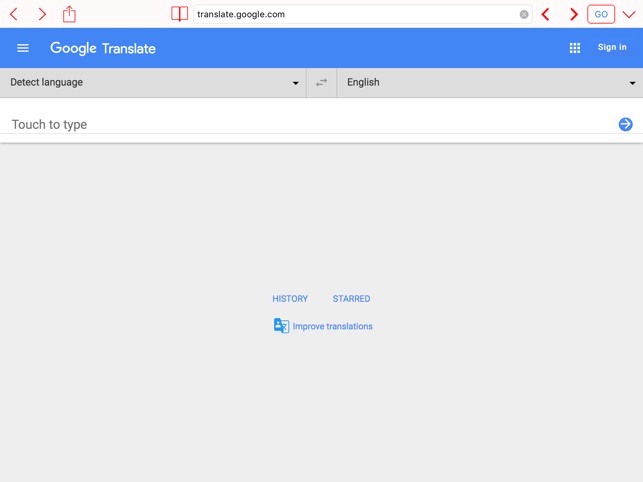Focus the Touch to type field
The height and width of the screenshot is (482, 643).
[312, 124]
